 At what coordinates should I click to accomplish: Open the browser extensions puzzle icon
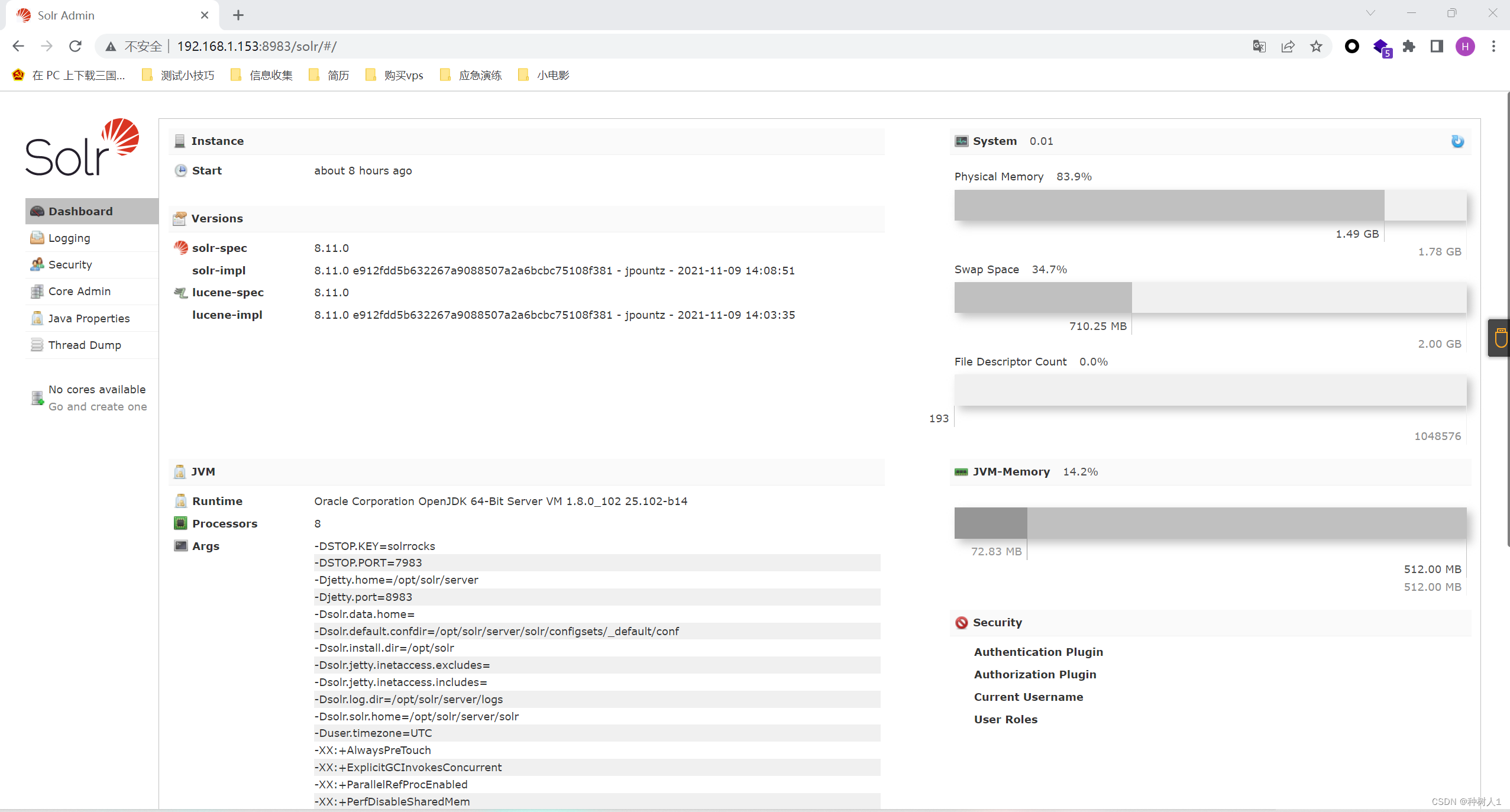(1409, 46)
